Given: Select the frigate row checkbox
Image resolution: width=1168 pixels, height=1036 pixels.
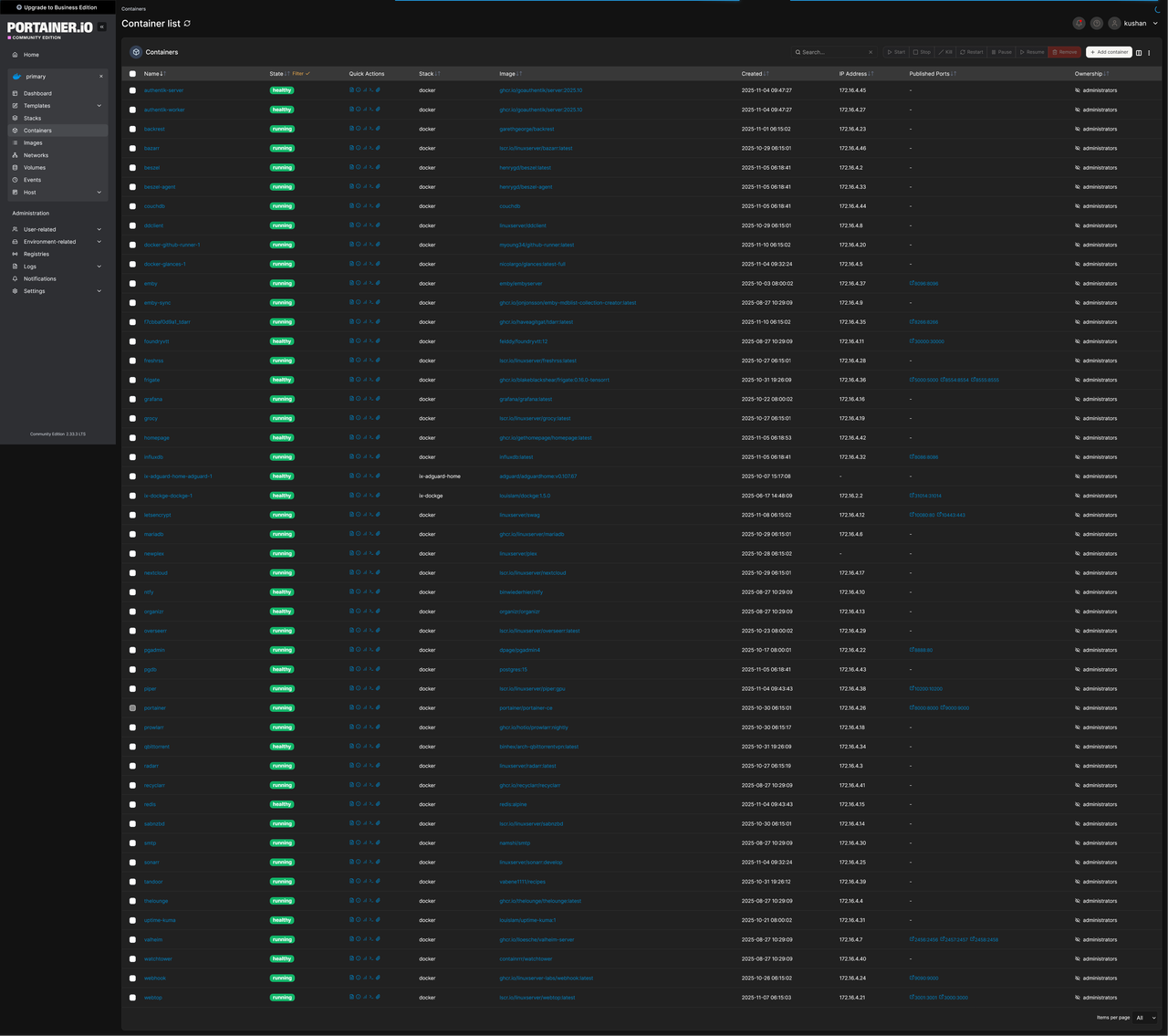Looking at the screenshot, I should (x=132, y=380).
